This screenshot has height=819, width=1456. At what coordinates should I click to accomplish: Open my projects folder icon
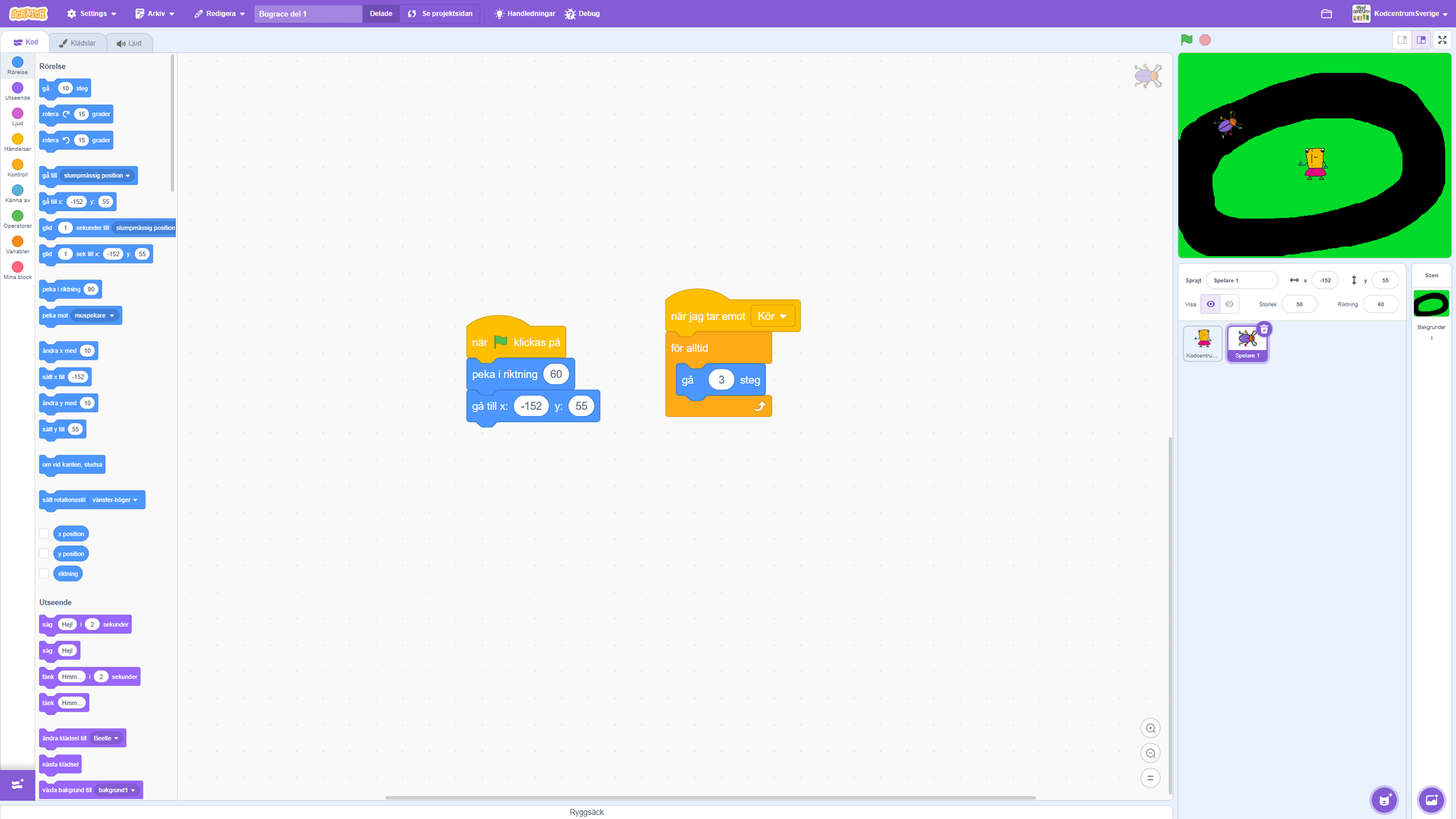coord(1326,13)
